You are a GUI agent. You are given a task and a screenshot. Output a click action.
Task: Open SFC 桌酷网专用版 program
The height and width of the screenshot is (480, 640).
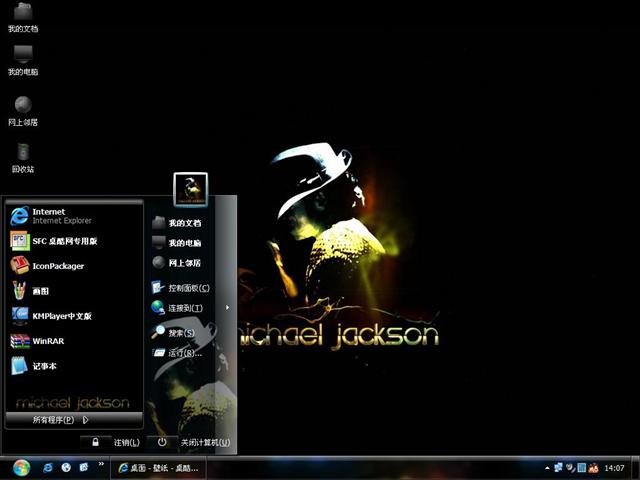tap(55, 241)
